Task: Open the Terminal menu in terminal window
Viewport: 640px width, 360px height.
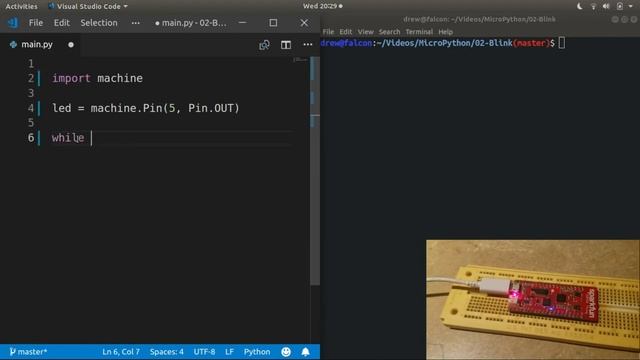Action: 419,32
